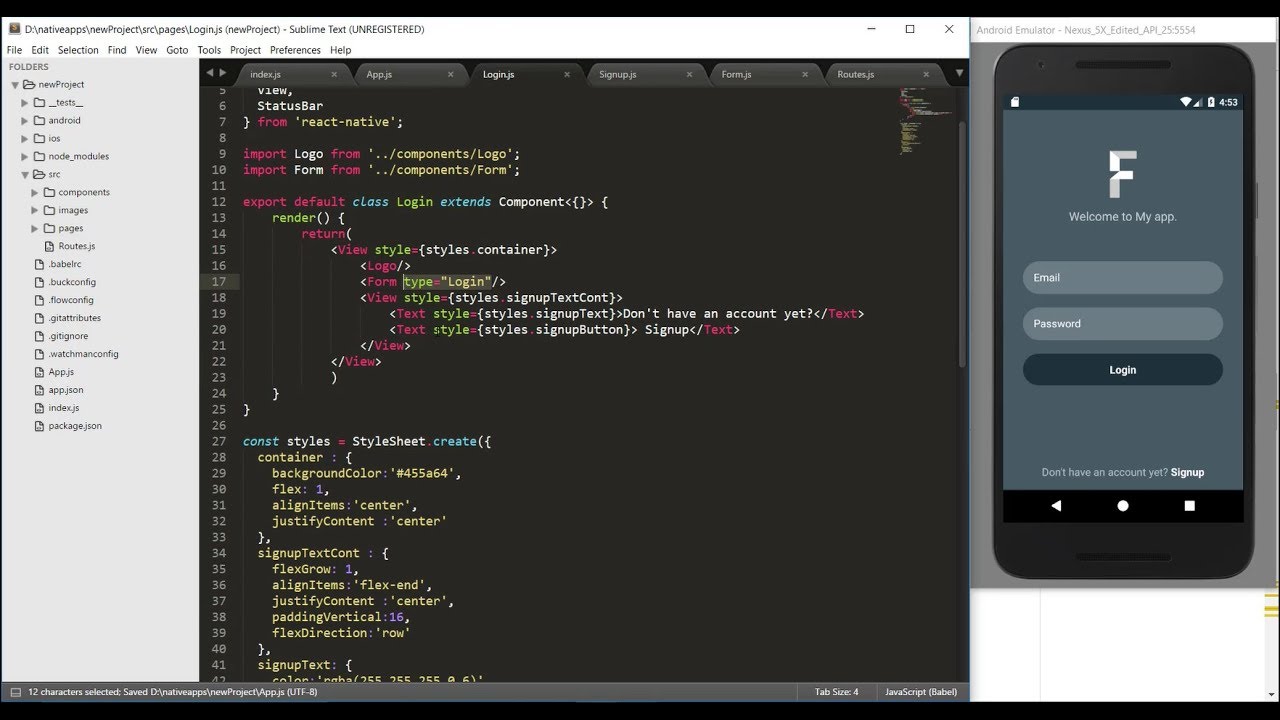Click Tab Size: 4 in status bar
Viewport: 1280px width, 720px height.
tap(836, 692)
